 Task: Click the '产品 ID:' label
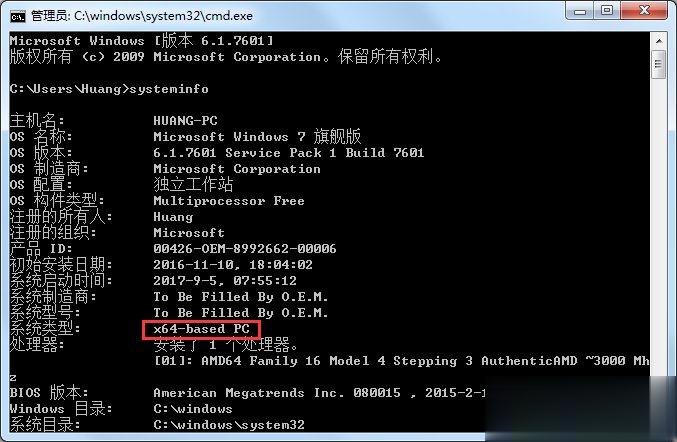(x=41, y=249)
